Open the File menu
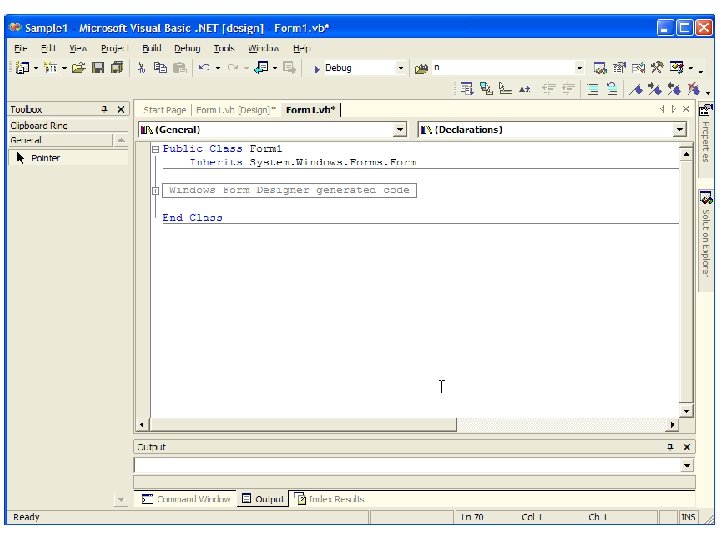Screen dimensions: 720x540 click(20, 48)
